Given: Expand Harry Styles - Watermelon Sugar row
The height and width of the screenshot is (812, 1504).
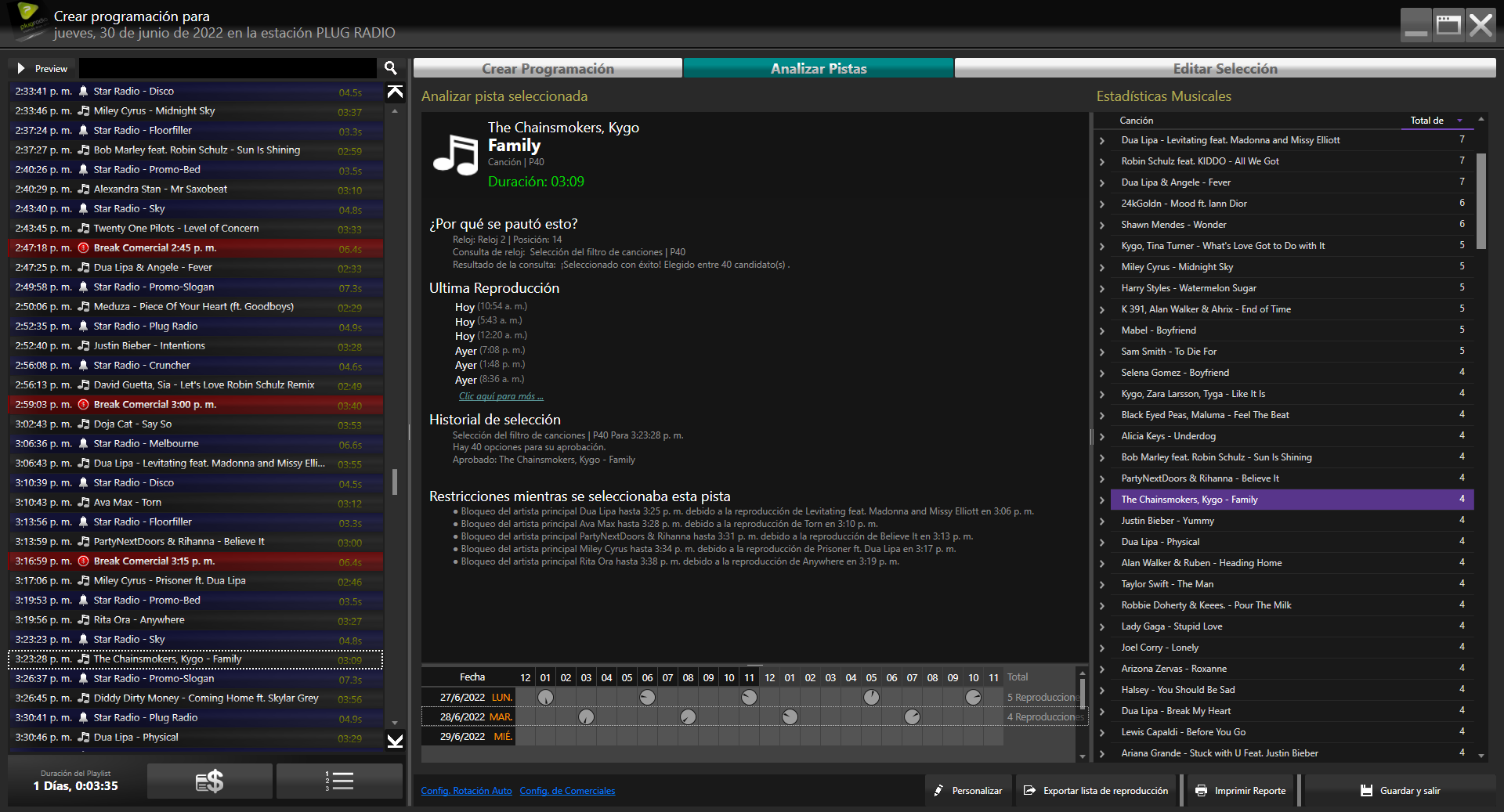Looking at the screenshot, I should coord(1102,289).
